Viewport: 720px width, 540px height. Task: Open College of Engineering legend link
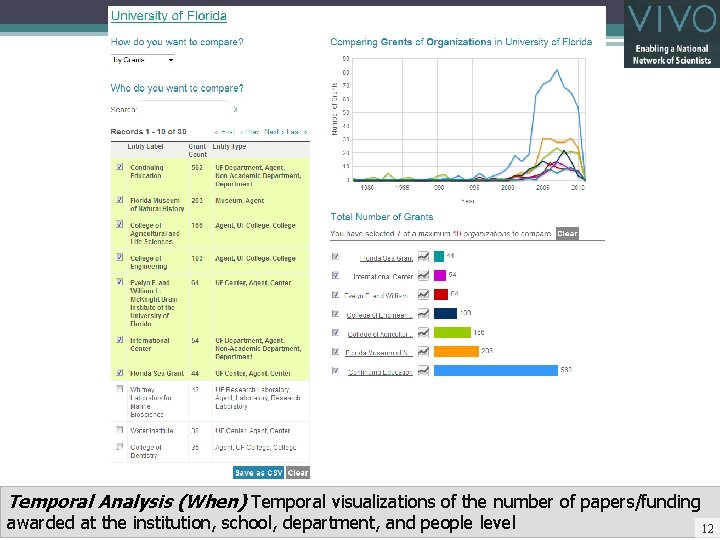tap(379, 315)
